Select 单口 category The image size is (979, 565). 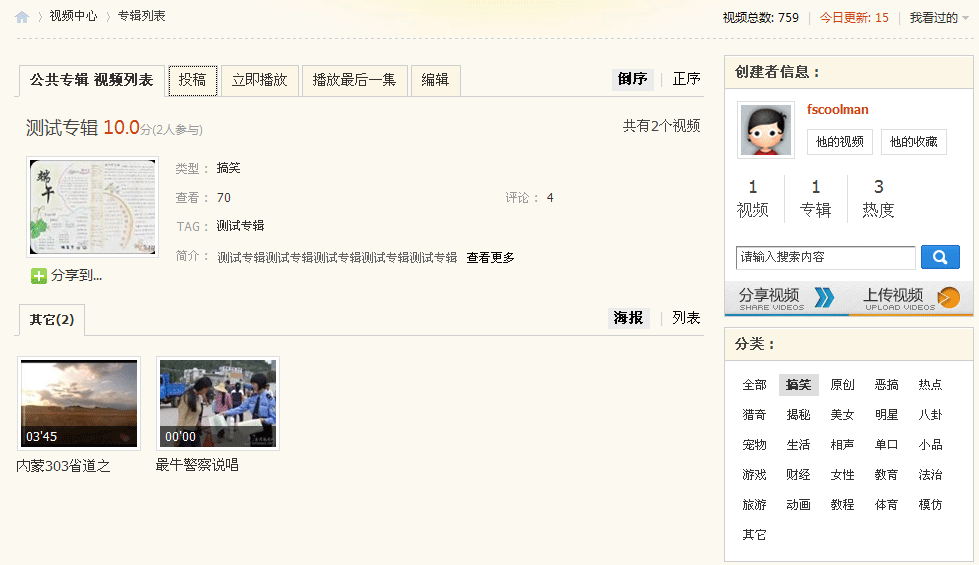(x=887, y=445)
